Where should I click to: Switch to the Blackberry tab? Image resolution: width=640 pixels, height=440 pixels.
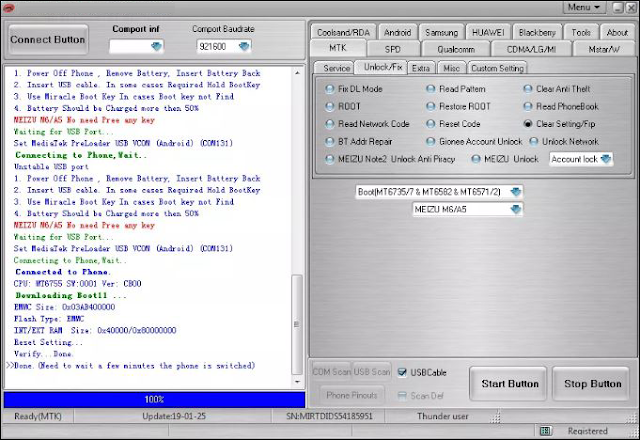537,33
